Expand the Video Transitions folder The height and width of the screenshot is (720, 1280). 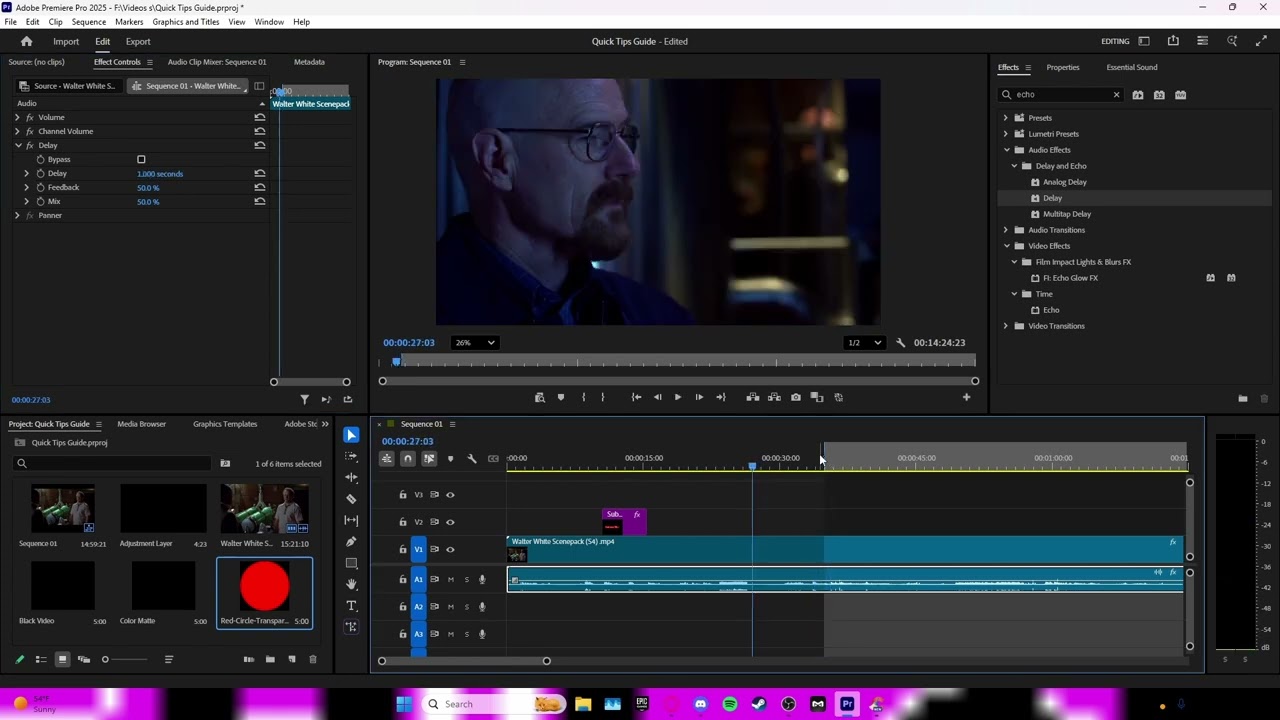click(x=1006, y=326)
